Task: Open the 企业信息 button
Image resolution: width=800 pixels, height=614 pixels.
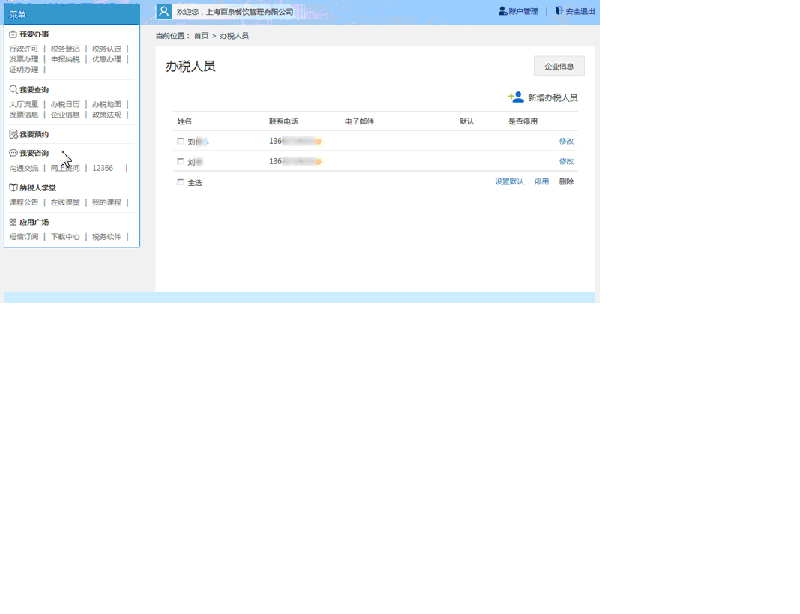Action: (x=559, y=66)
